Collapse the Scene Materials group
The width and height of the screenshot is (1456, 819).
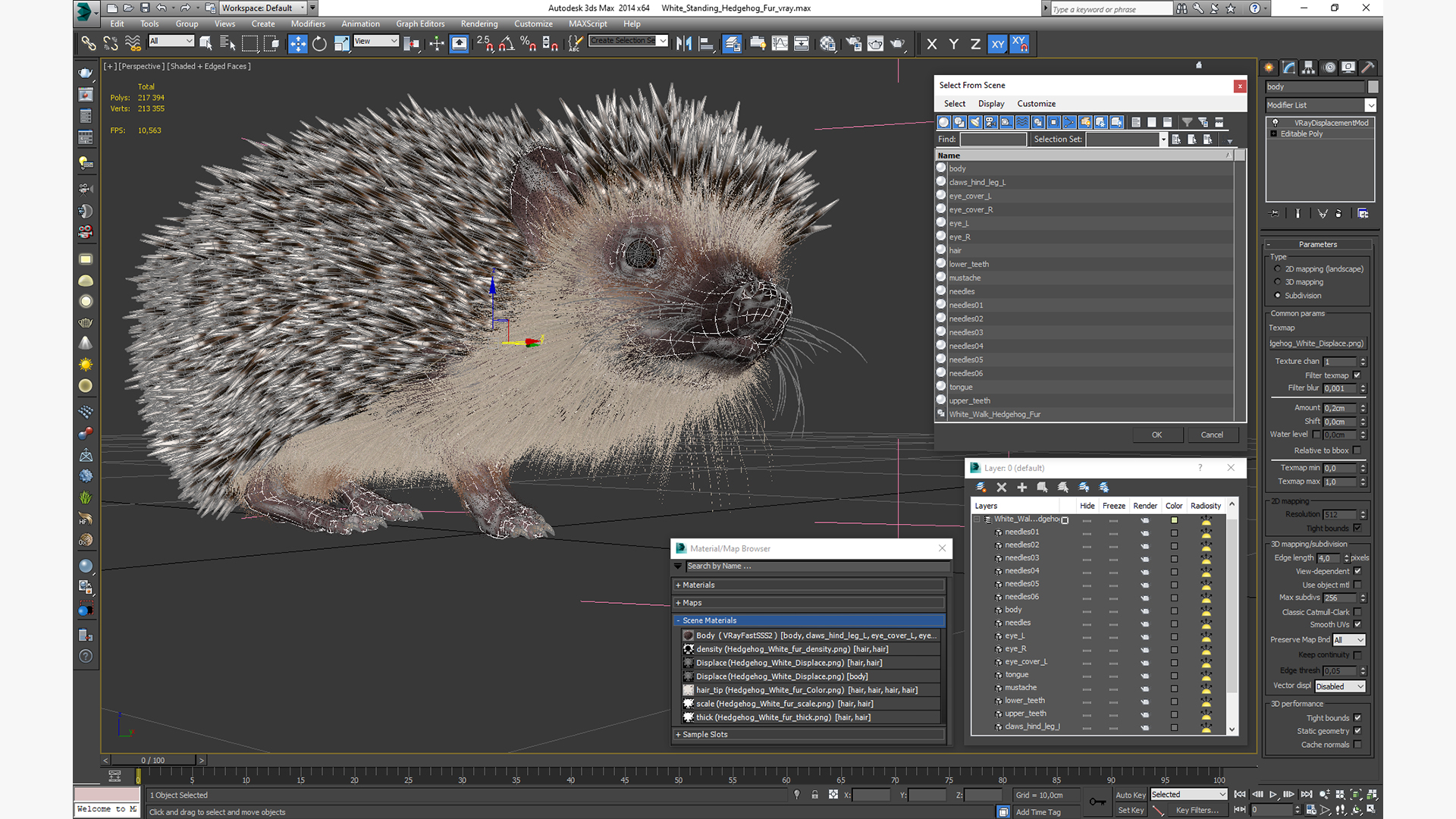tap(678, 620)
